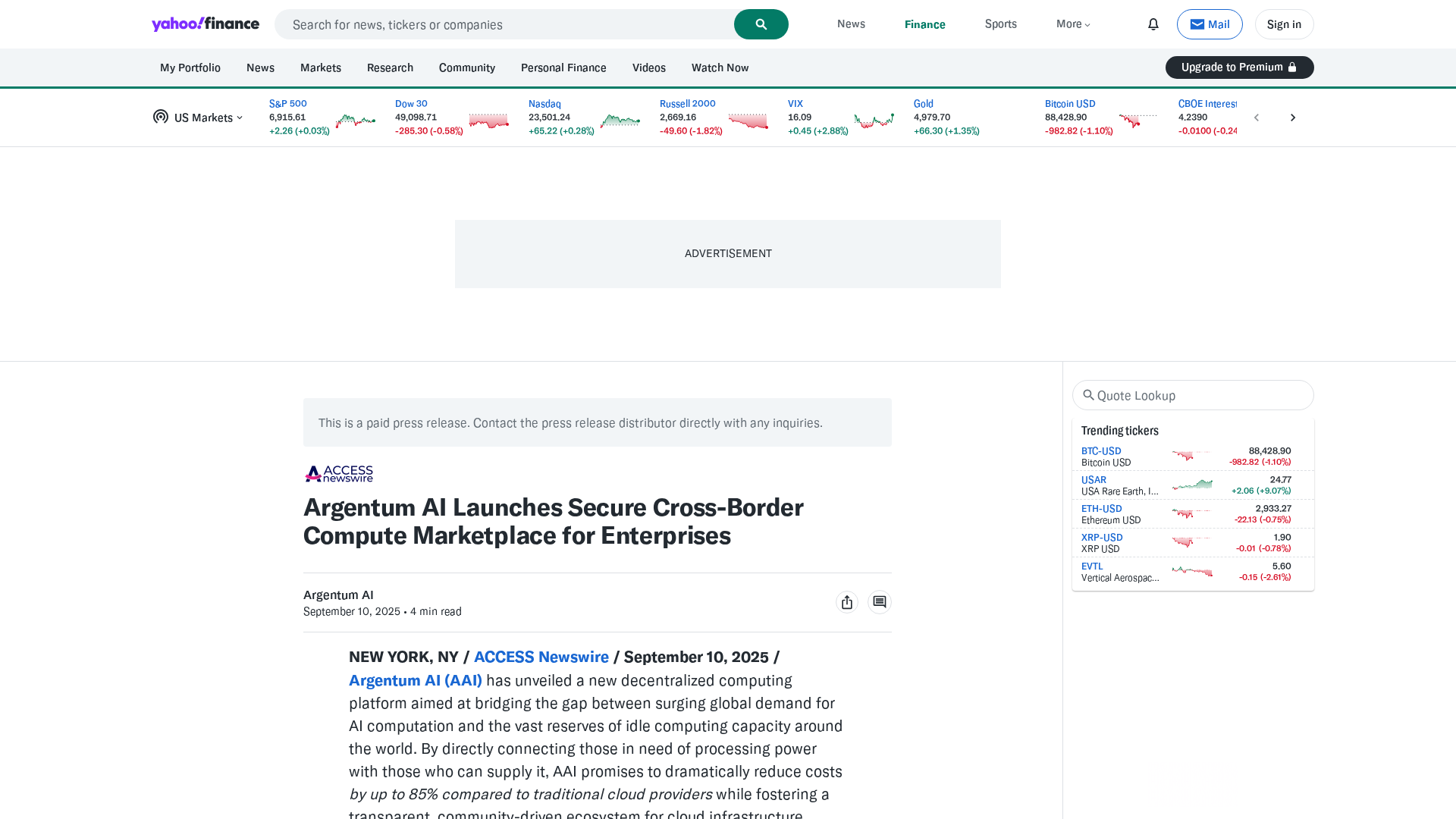Image resolution: width=1456 pixels, height=819 pixels.
Task: Open BTC-USD trending ticker
Action: point(1100,451)
